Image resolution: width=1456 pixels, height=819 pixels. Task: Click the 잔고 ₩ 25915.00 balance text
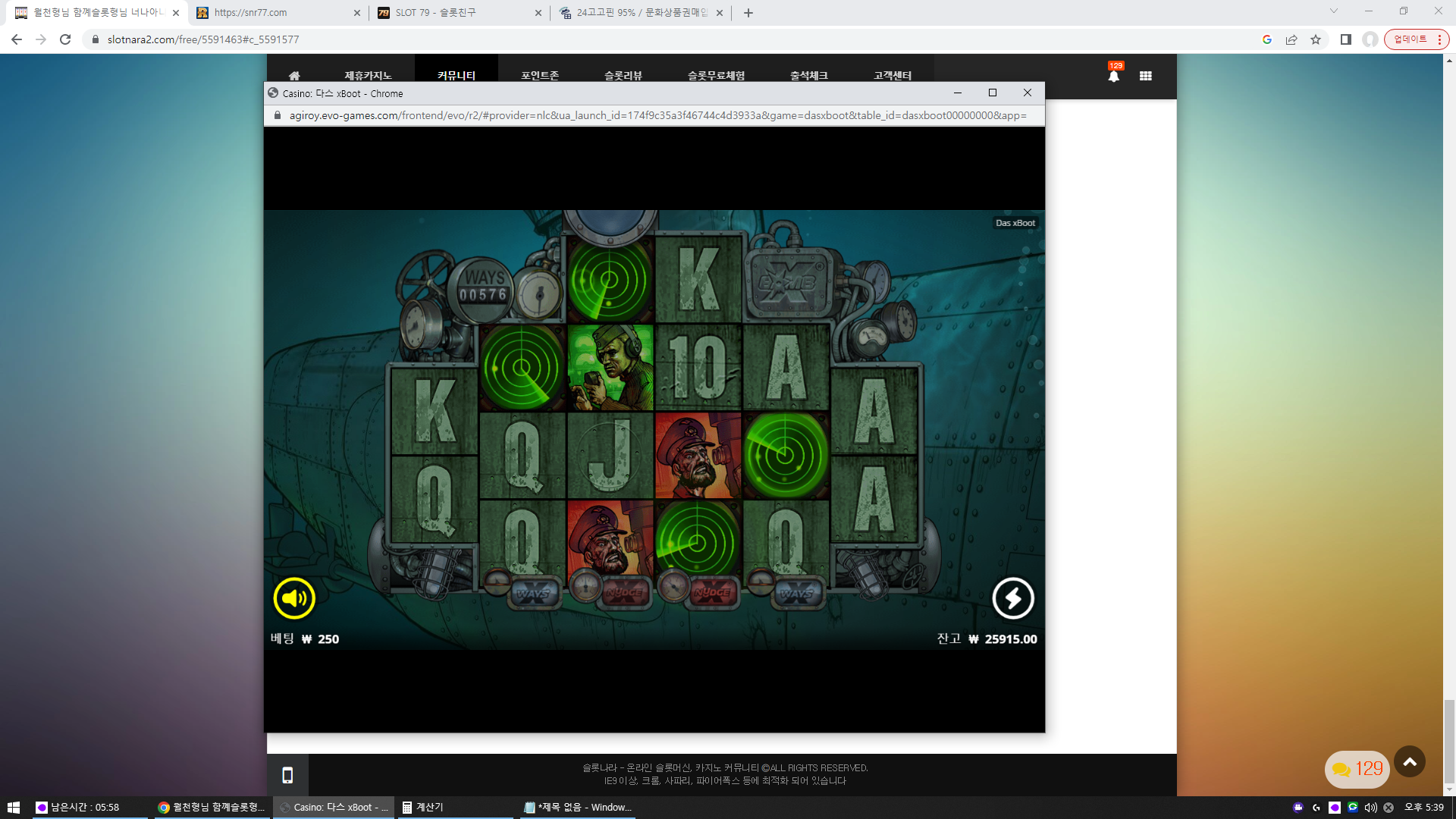coord(987,639)
